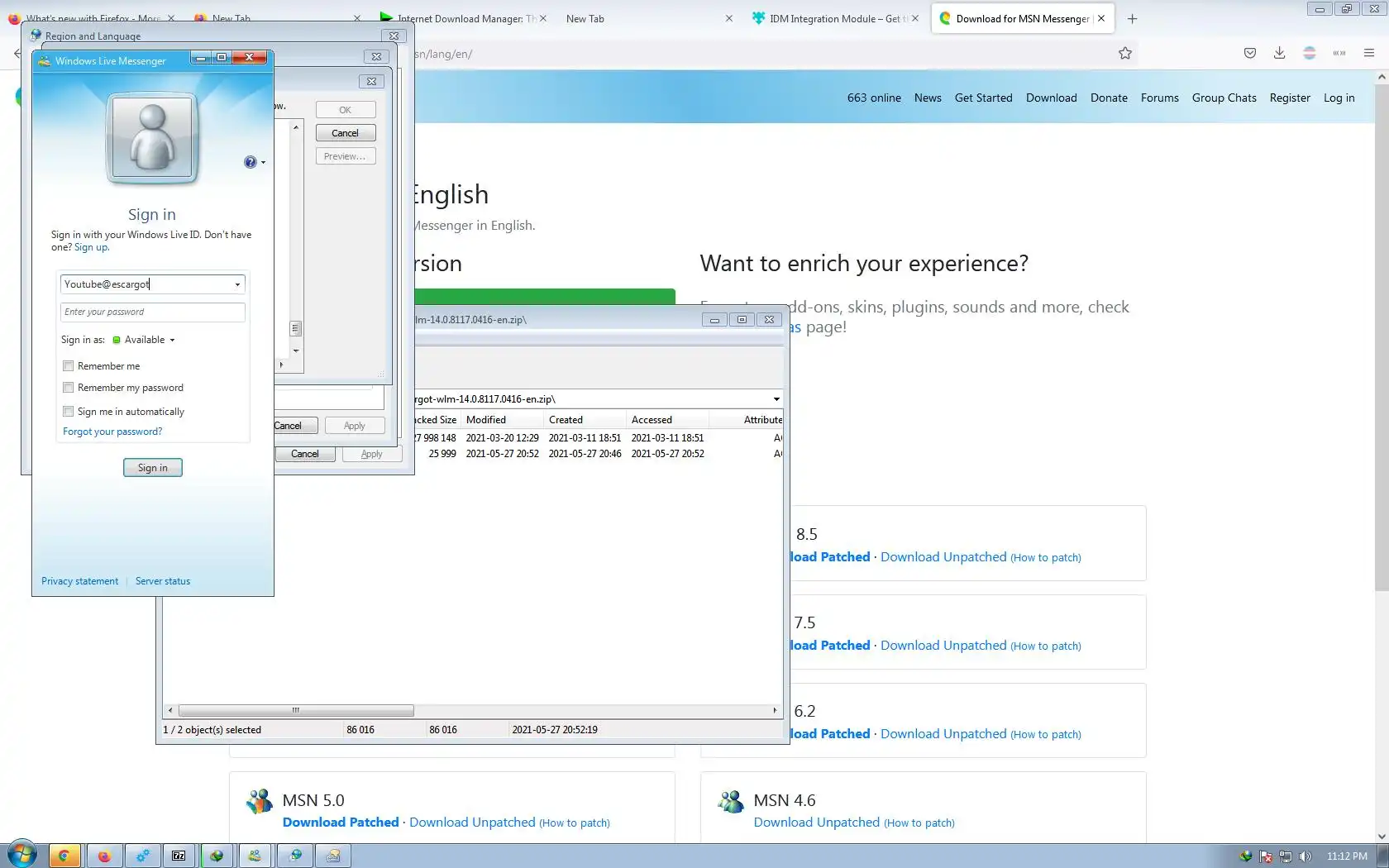Open Forgot your password link
This screenshot has height=868, width=1389.
[x=112, y=432]
